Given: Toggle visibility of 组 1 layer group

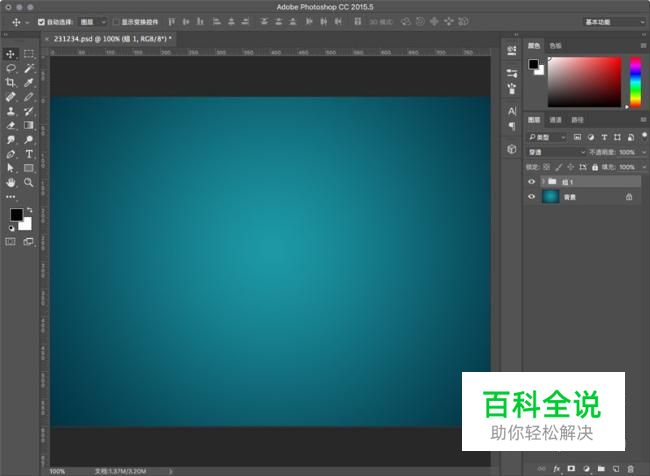Looking at the screenshot, I should (x=532, y=182).
